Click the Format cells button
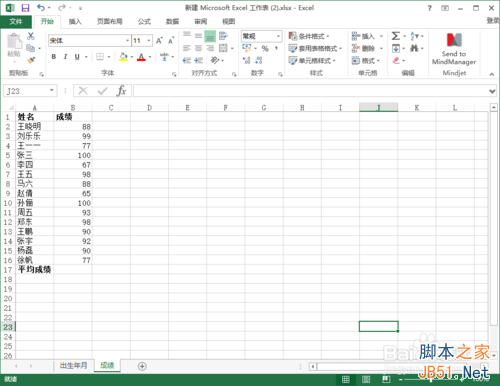Image resolution: width=500 pixels, height=386 pixels. (366, 60)
